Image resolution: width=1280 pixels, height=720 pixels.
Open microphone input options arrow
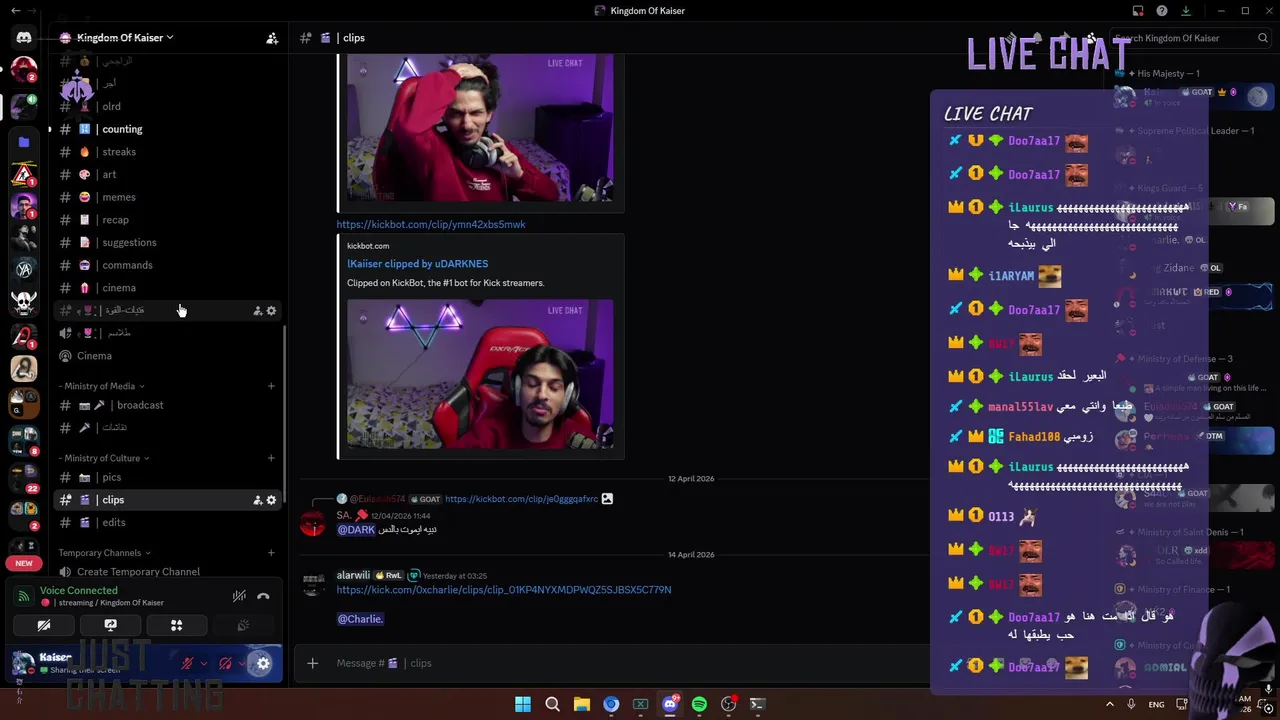204,663
